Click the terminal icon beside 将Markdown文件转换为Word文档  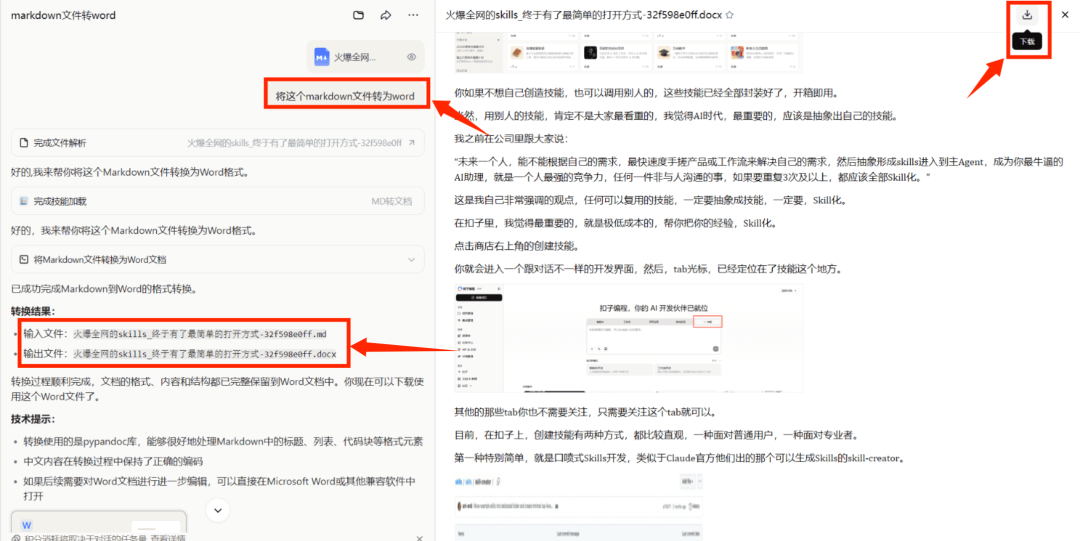24,260
